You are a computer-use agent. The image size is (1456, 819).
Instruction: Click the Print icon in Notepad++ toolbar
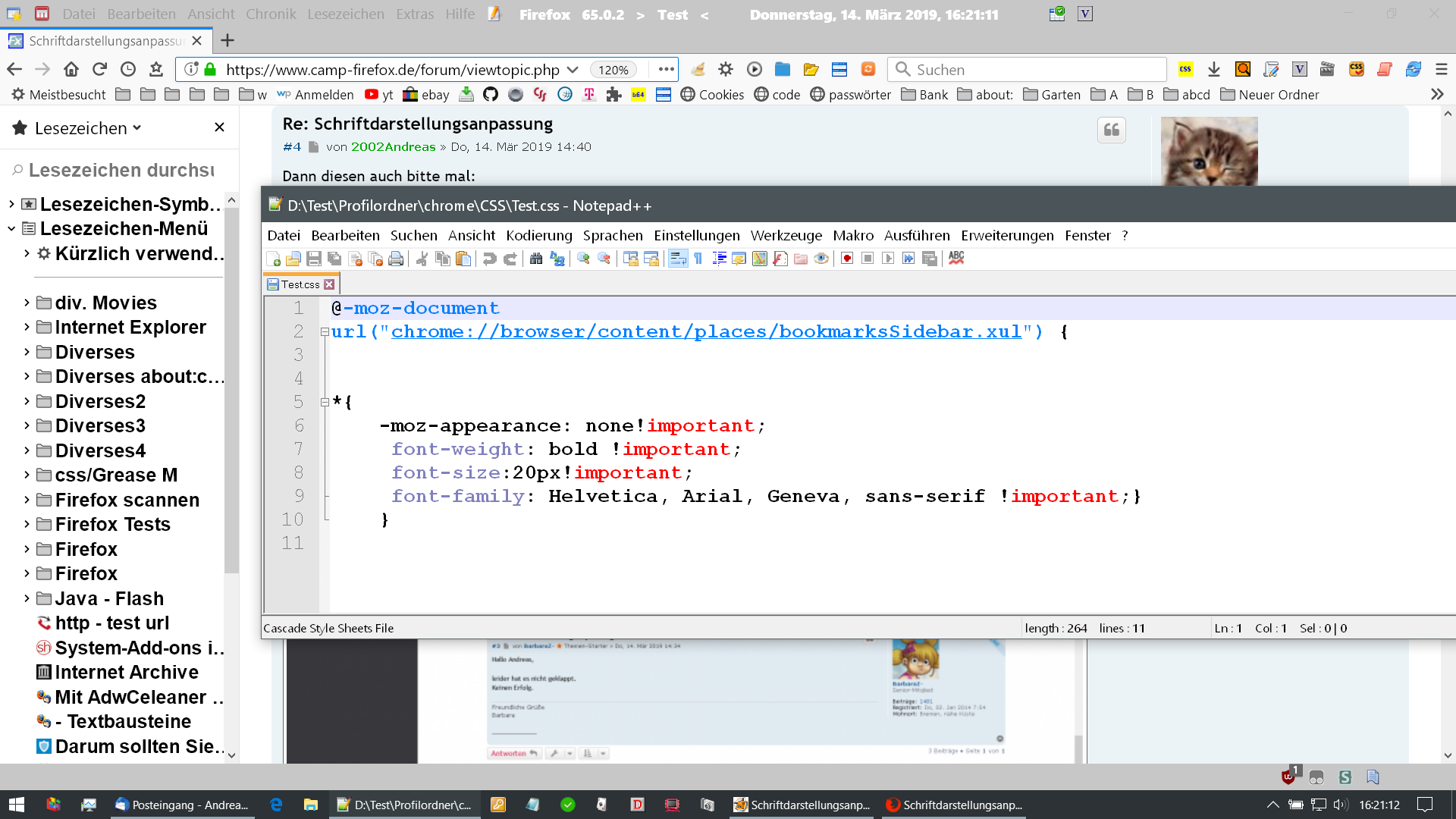pos(396,259)
